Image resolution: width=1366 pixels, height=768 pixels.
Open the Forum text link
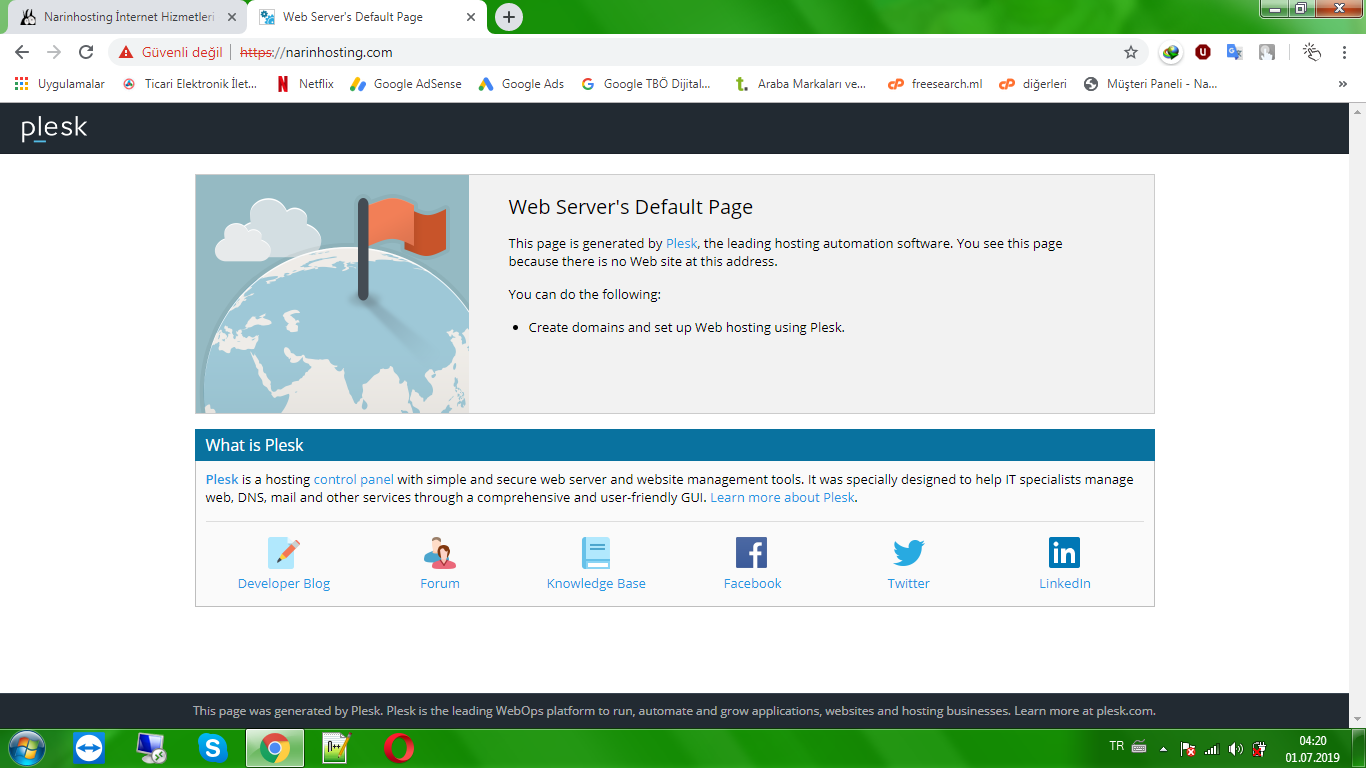click(x=440, y=583)
